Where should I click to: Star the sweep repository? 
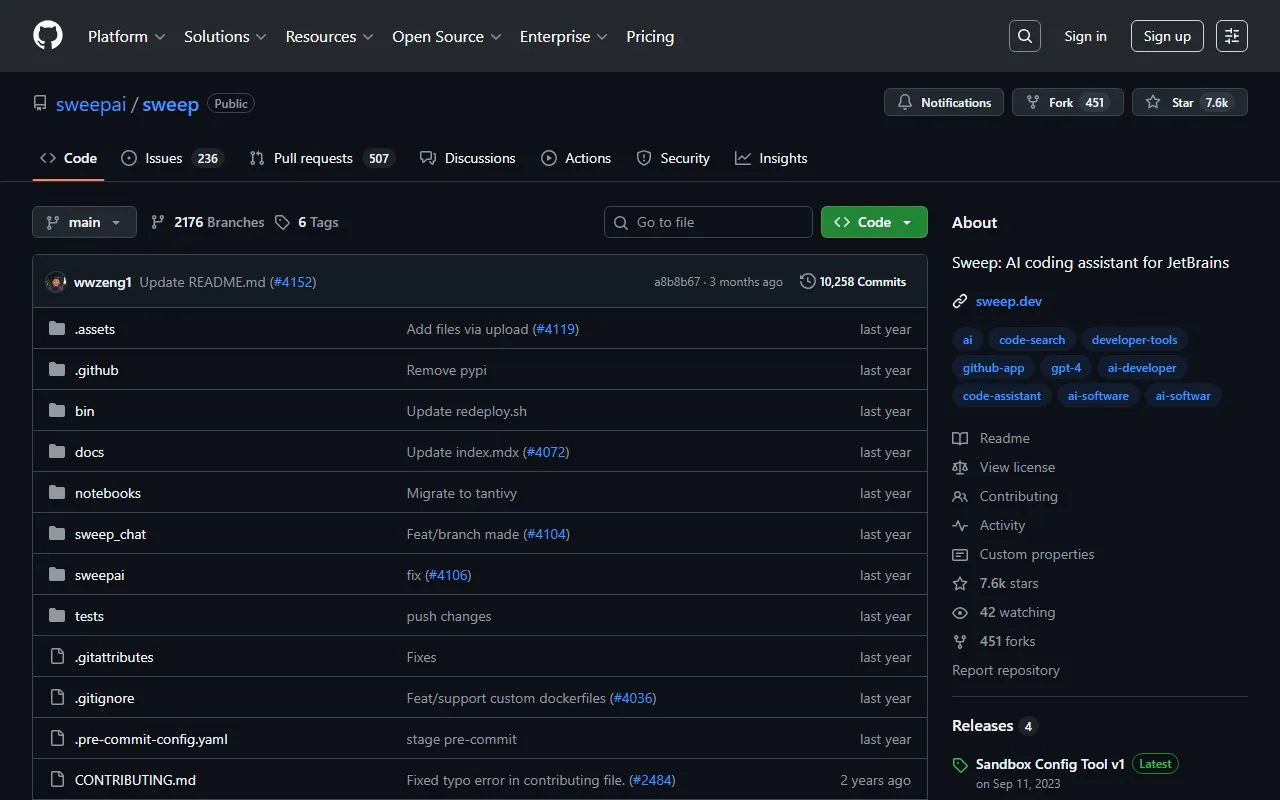[1189, 102]
